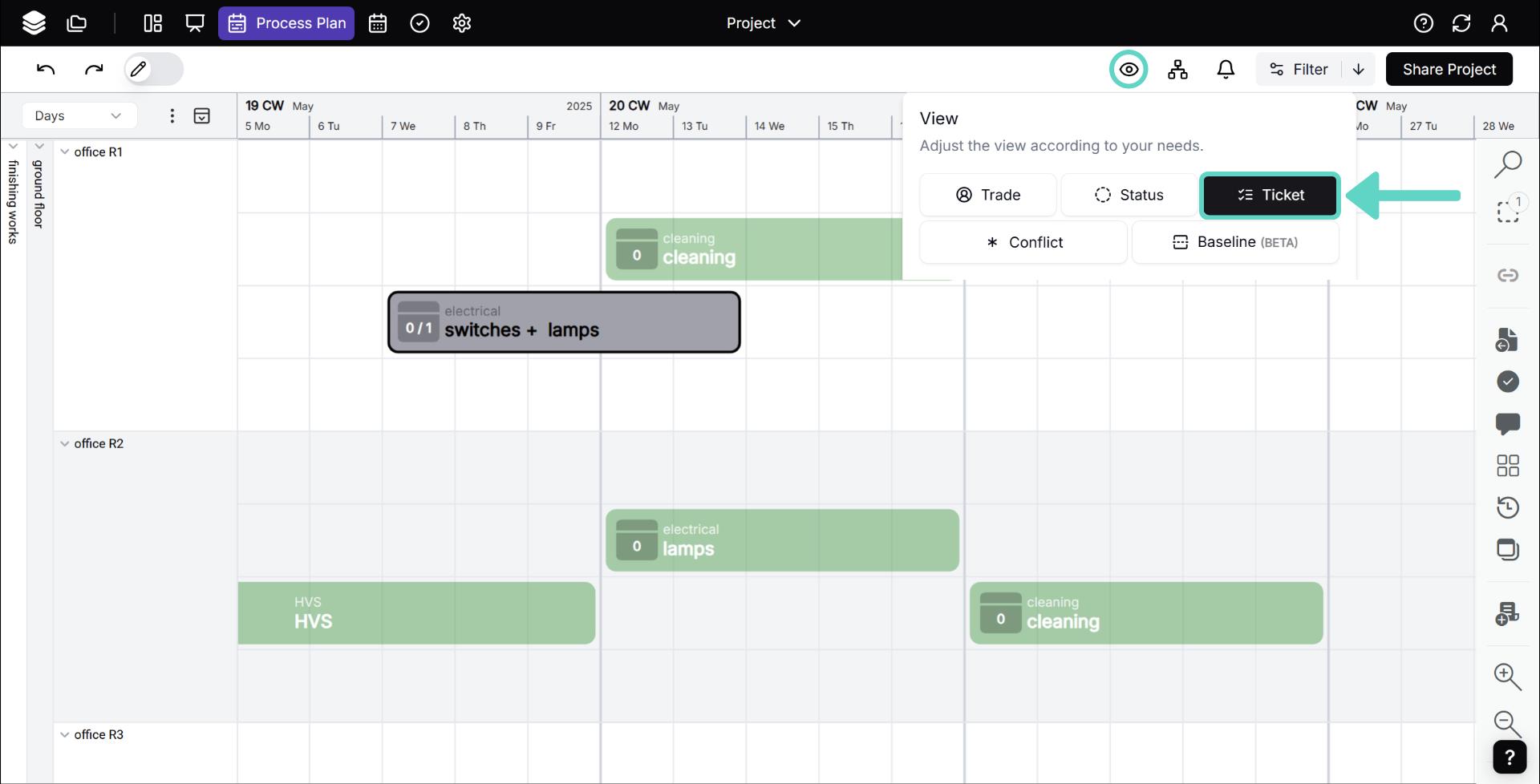The width and height of the screenshot is (1540, 784).
Task: Open notifications bell icon
Action: [x=1226, y=70]
